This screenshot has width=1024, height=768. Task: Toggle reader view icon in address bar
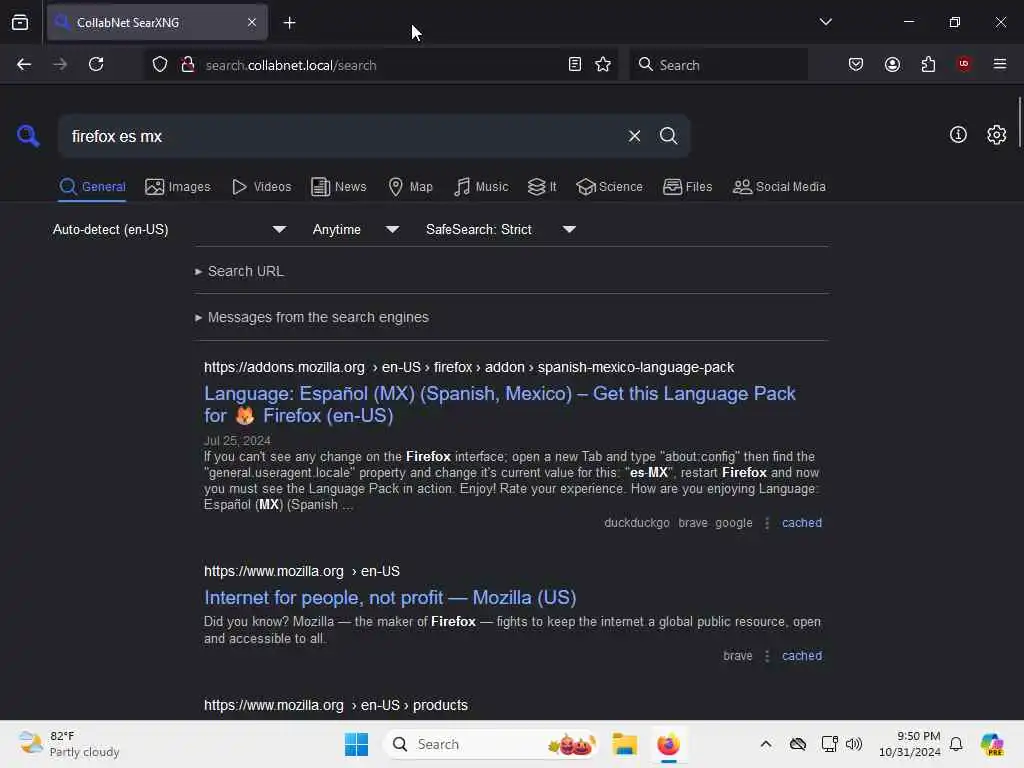(x=575, y=64)
